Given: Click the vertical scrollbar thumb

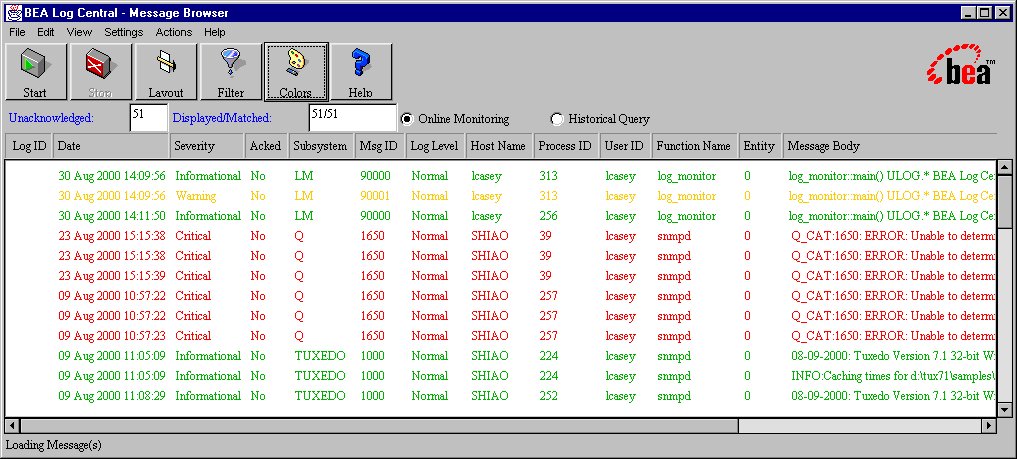Looking at the screenshot, I should point(1005,202).
